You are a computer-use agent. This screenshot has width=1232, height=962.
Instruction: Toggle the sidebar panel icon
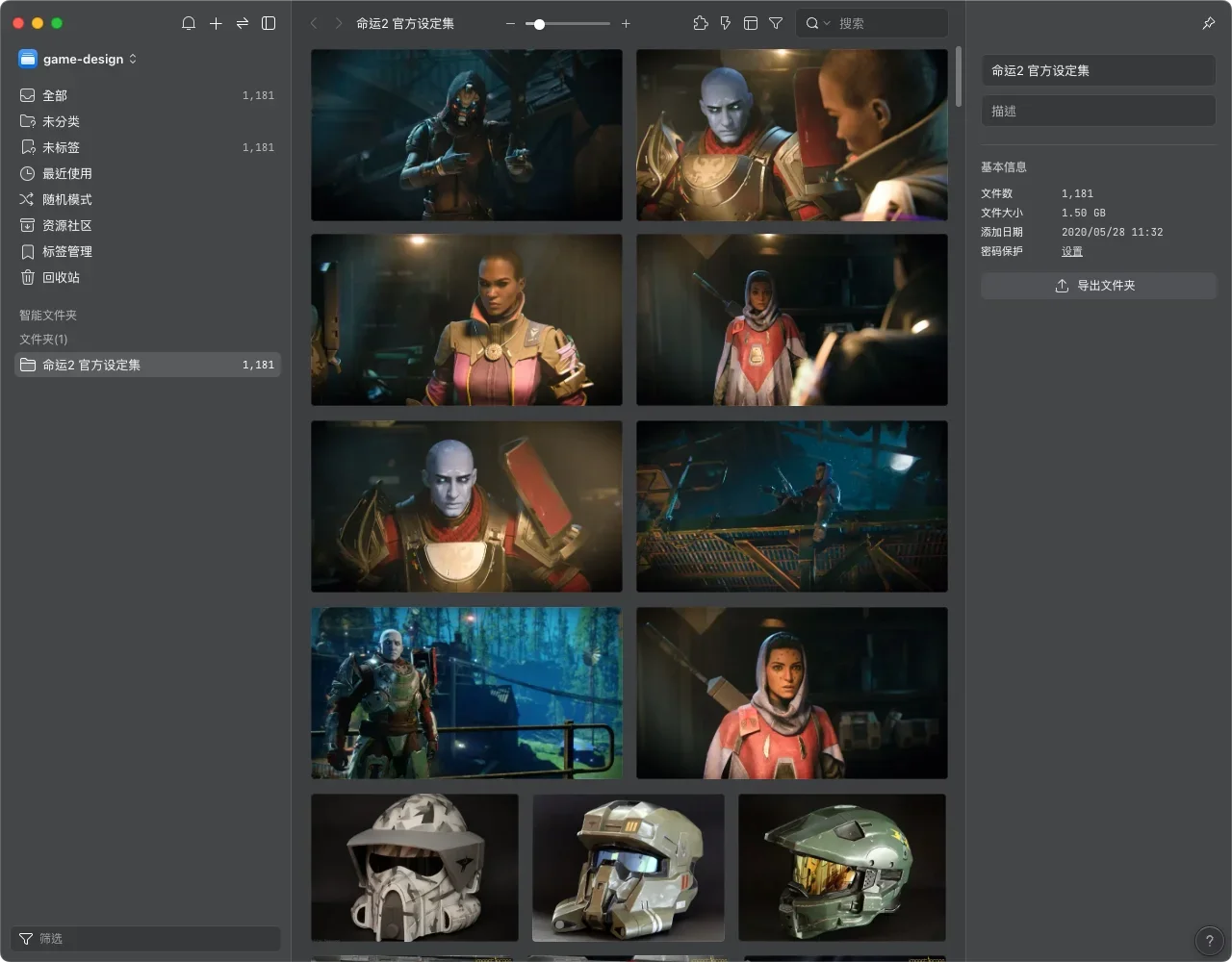269,23
